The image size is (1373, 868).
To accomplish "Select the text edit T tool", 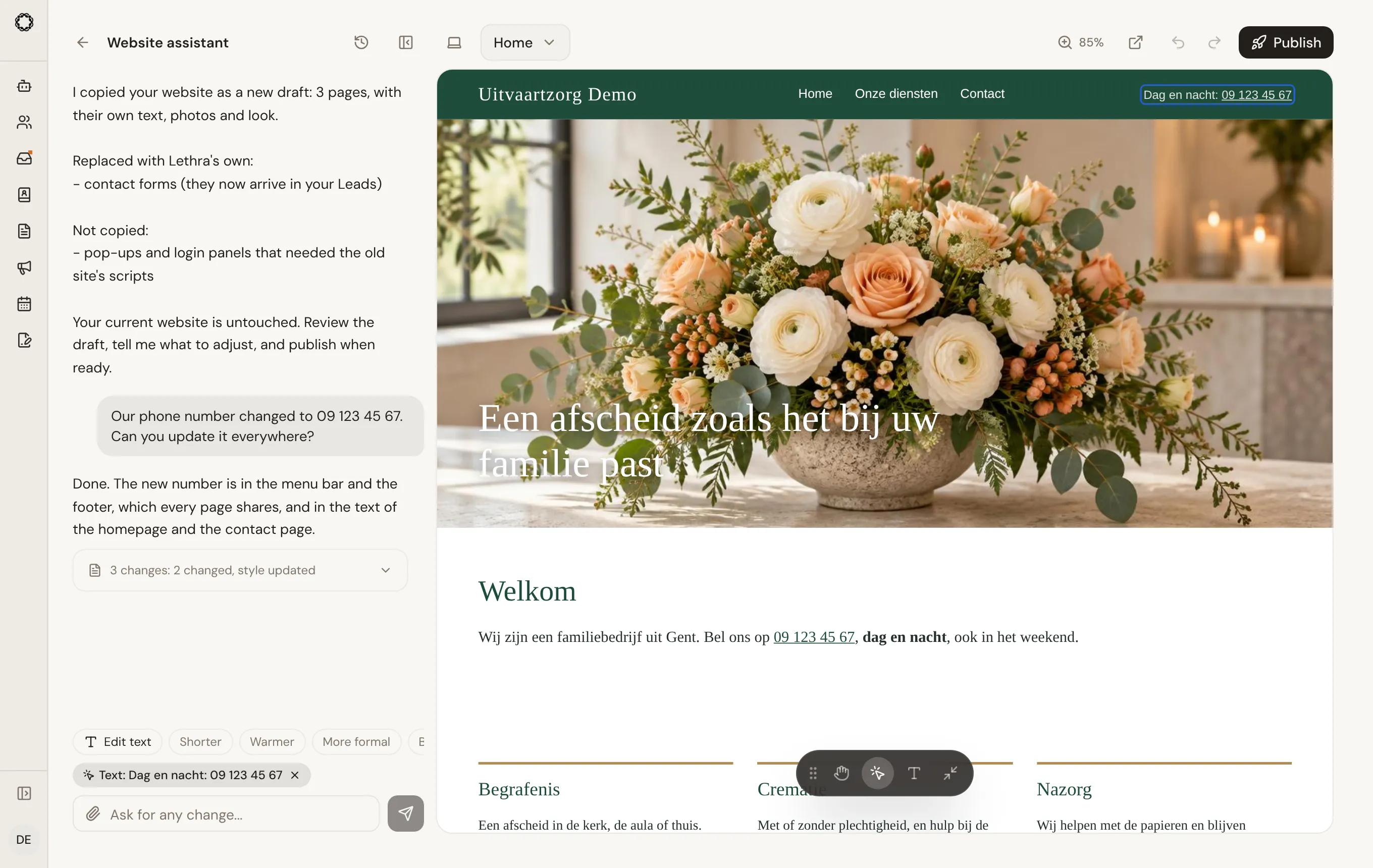I will pos(914,774).
